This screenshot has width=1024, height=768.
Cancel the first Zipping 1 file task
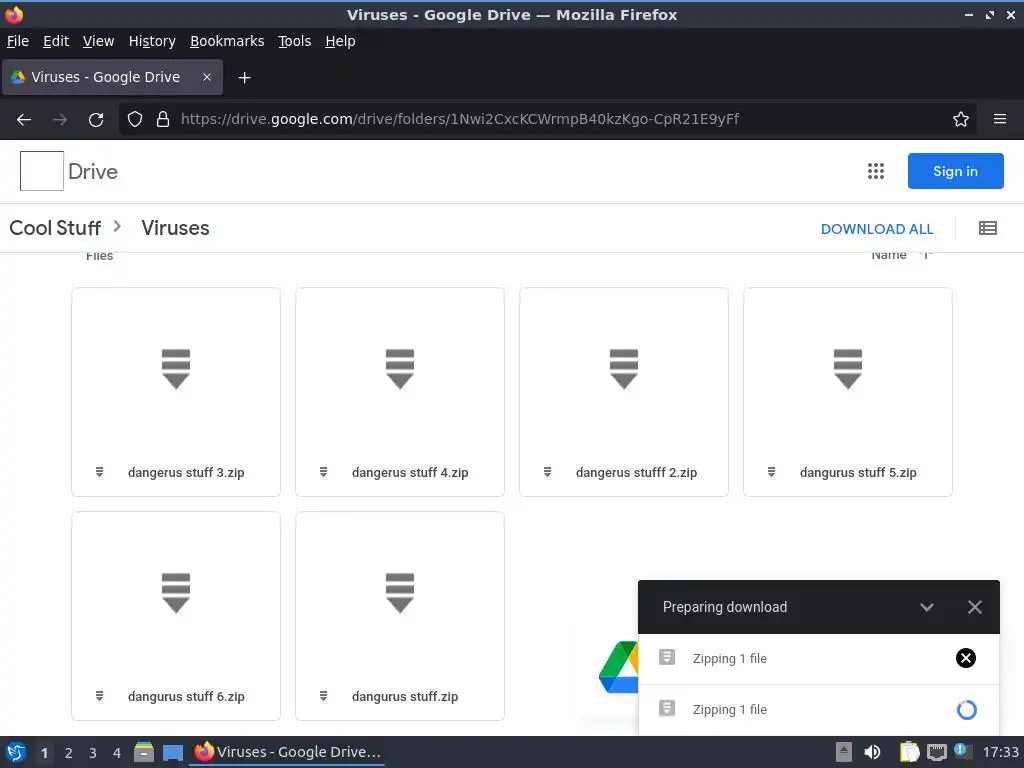coord(965,658)
